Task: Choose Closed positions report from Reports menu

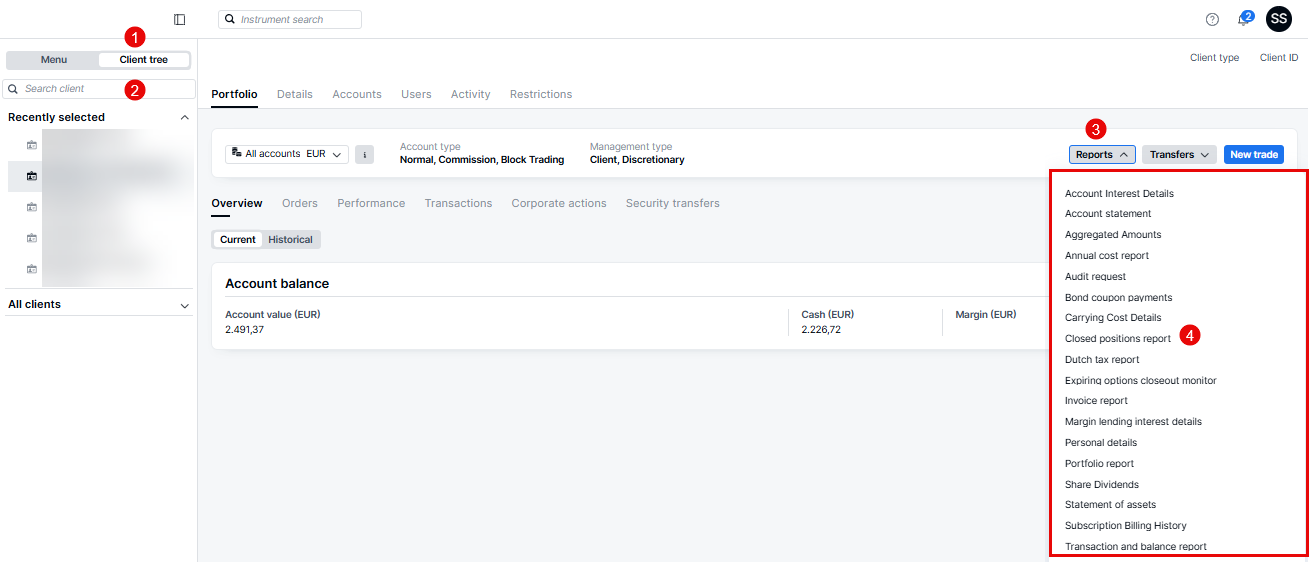Action: (x=1117, y=339)
